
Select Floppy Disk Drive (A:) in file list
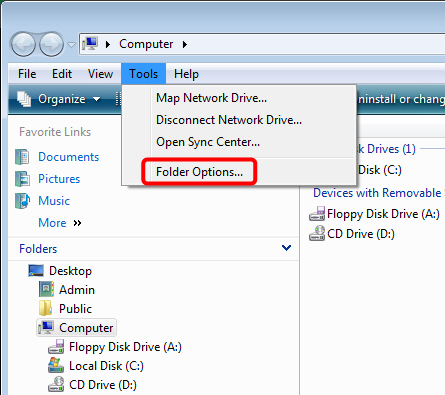tap(383, 214)
